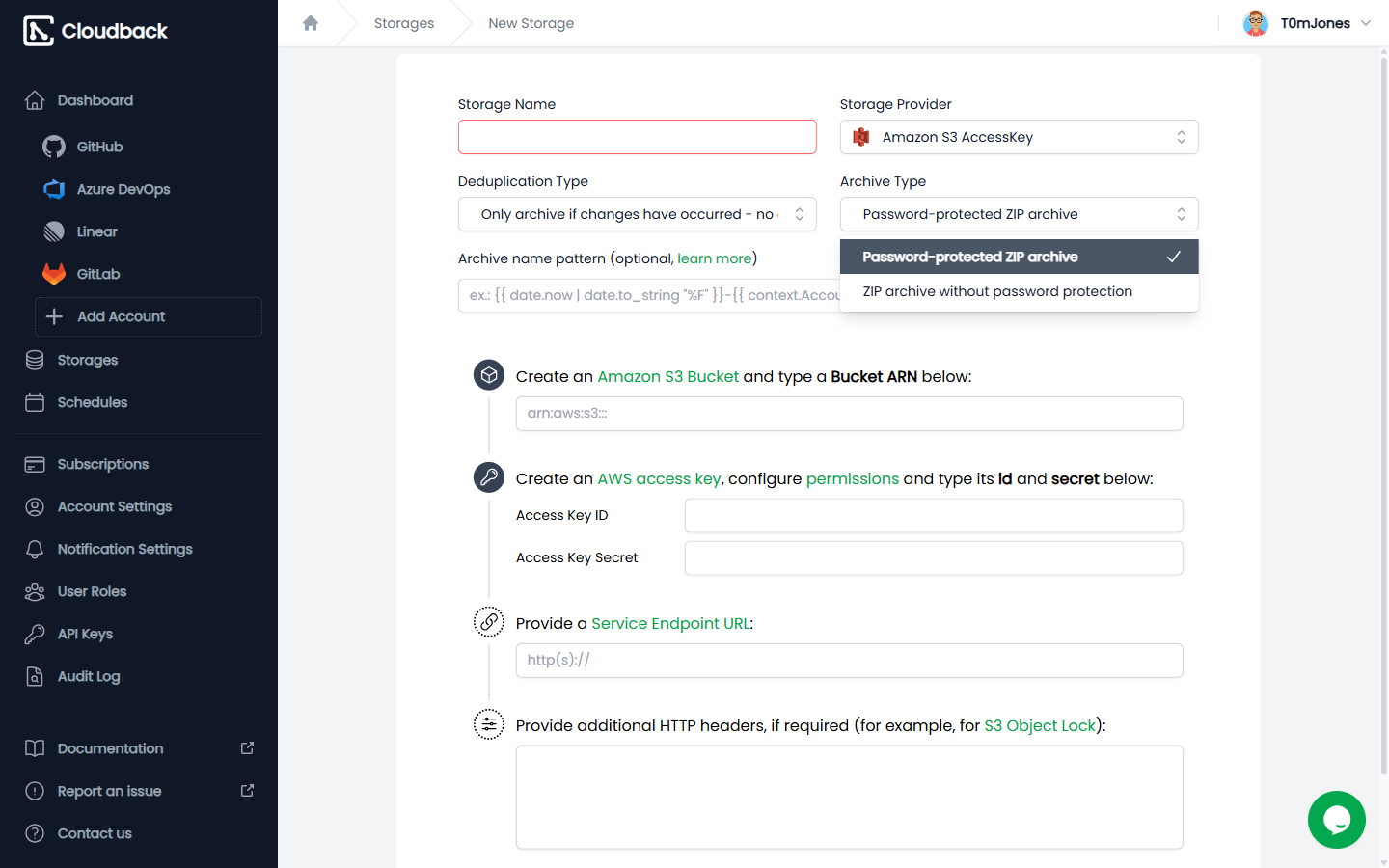Click the Service Endpoint URL field
The image size is (1389, 868).
point(849,661)
